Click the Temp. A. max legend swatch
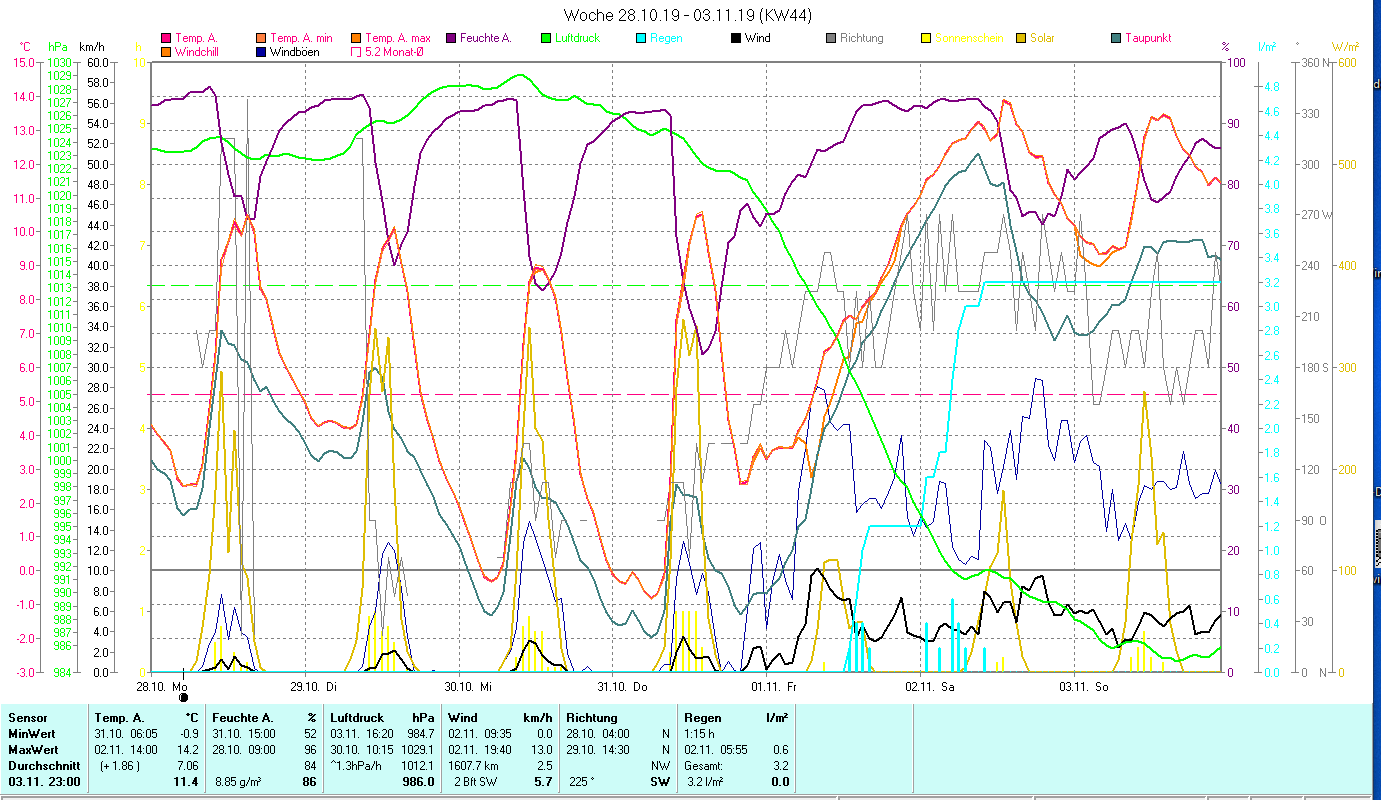This screenshot has height=800, width=1381. tap(355, 38)
